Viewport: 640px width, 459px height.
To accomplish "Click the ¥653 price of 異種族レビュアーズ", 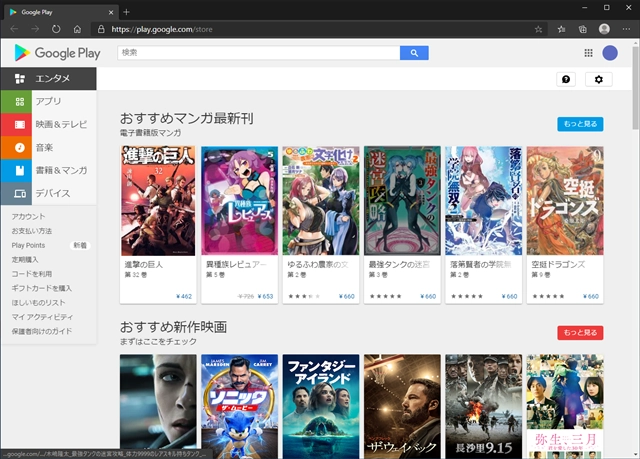I will click(x=265, y=296).
